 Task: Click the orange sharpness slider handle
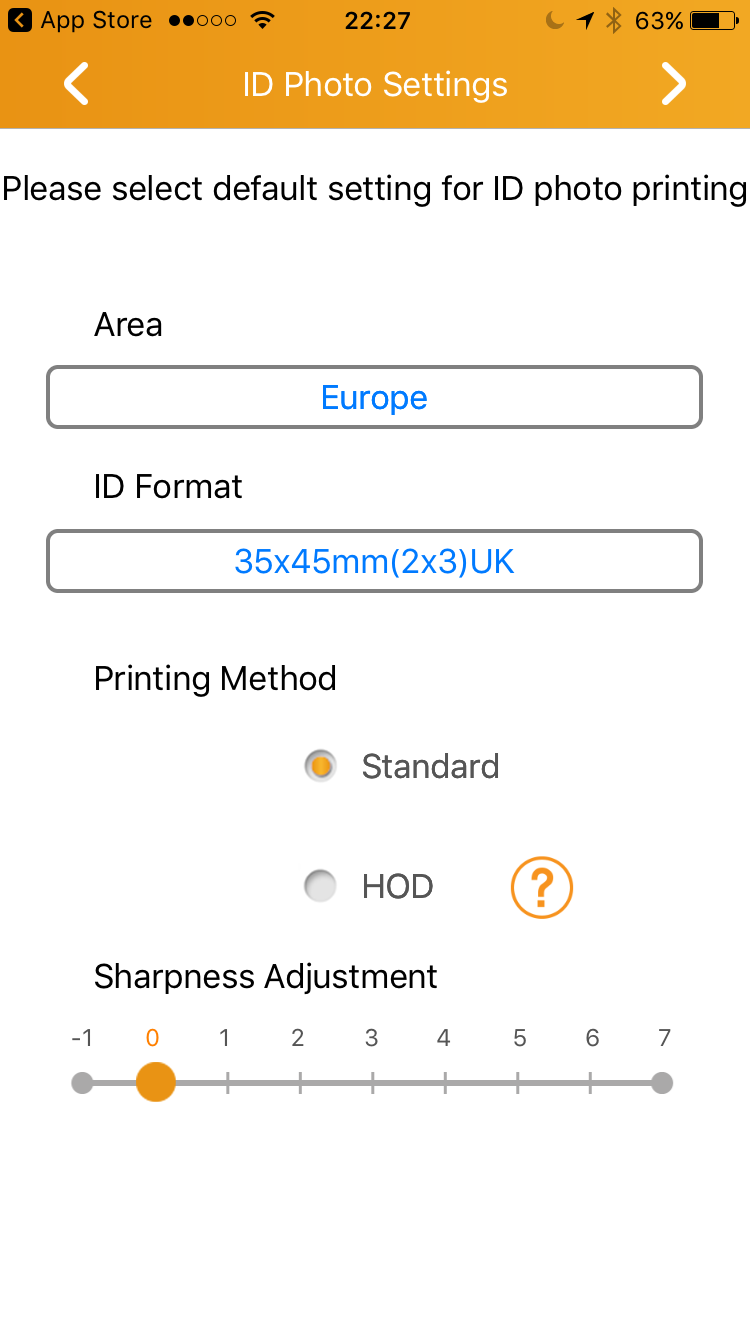pos(155,1082)
